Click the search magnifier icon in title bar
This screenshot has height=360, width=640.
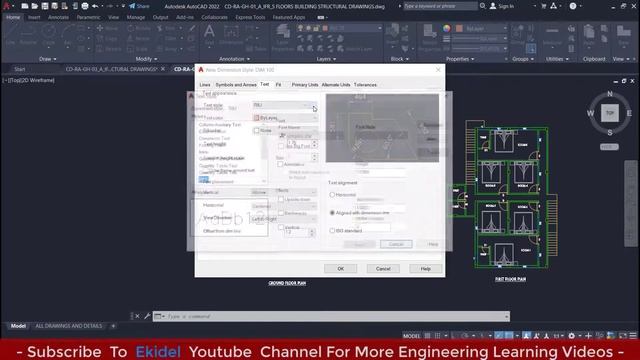click(483, 6)
